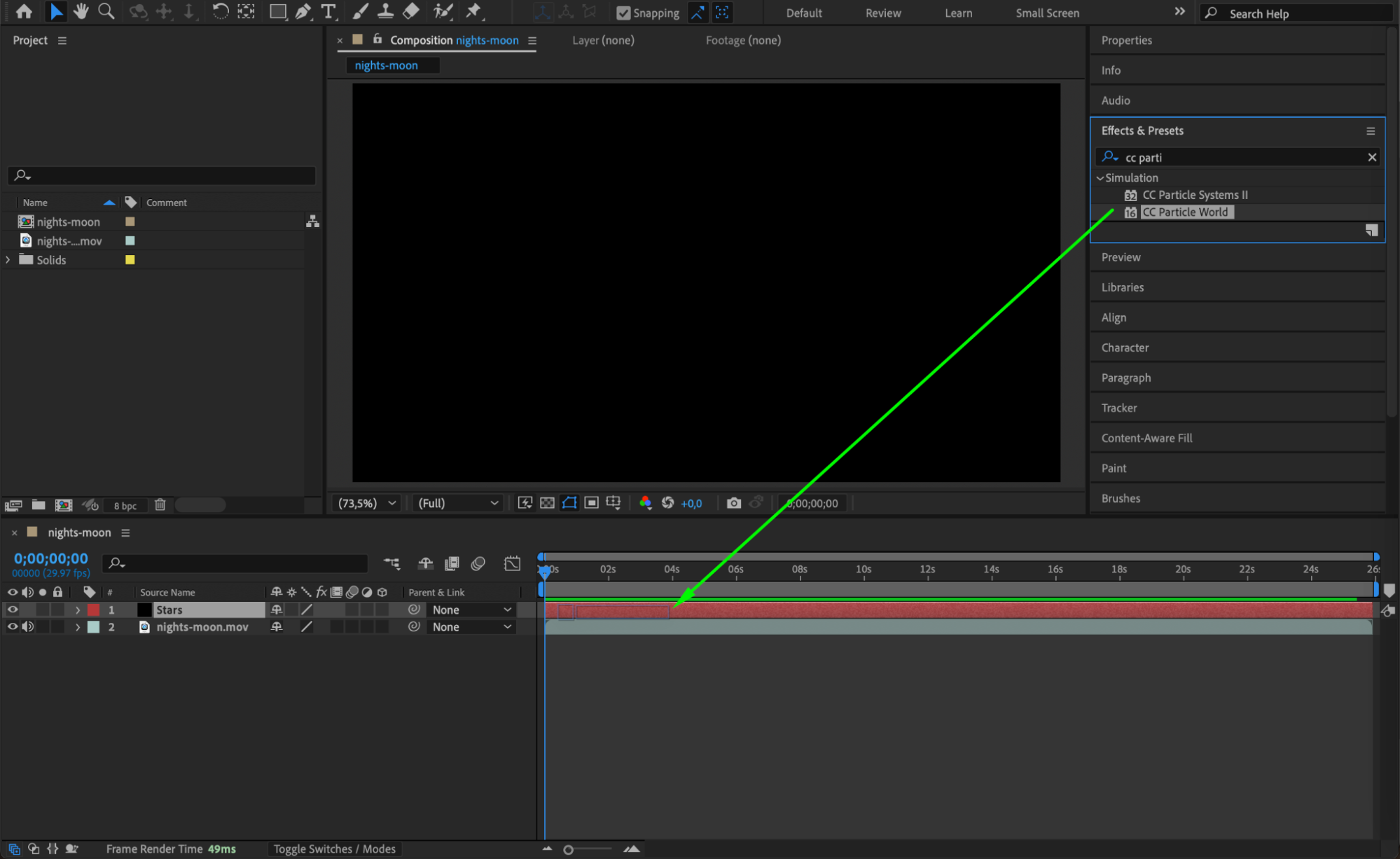Hide the Stars layer with eye icon
The width and height of the screenshot is (1400, 859).
[x=12, y=610]
